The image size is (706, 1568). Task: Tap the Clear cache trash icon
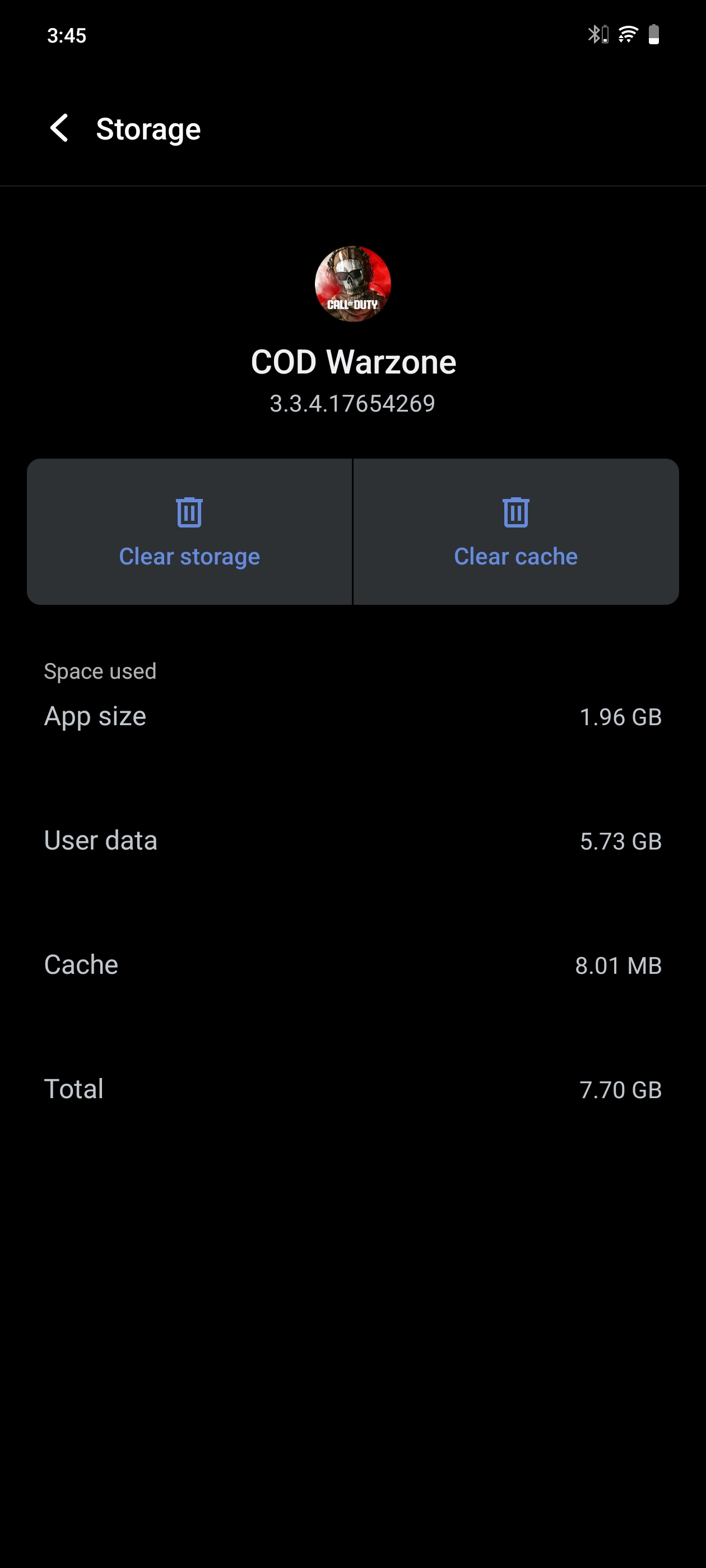515,512
